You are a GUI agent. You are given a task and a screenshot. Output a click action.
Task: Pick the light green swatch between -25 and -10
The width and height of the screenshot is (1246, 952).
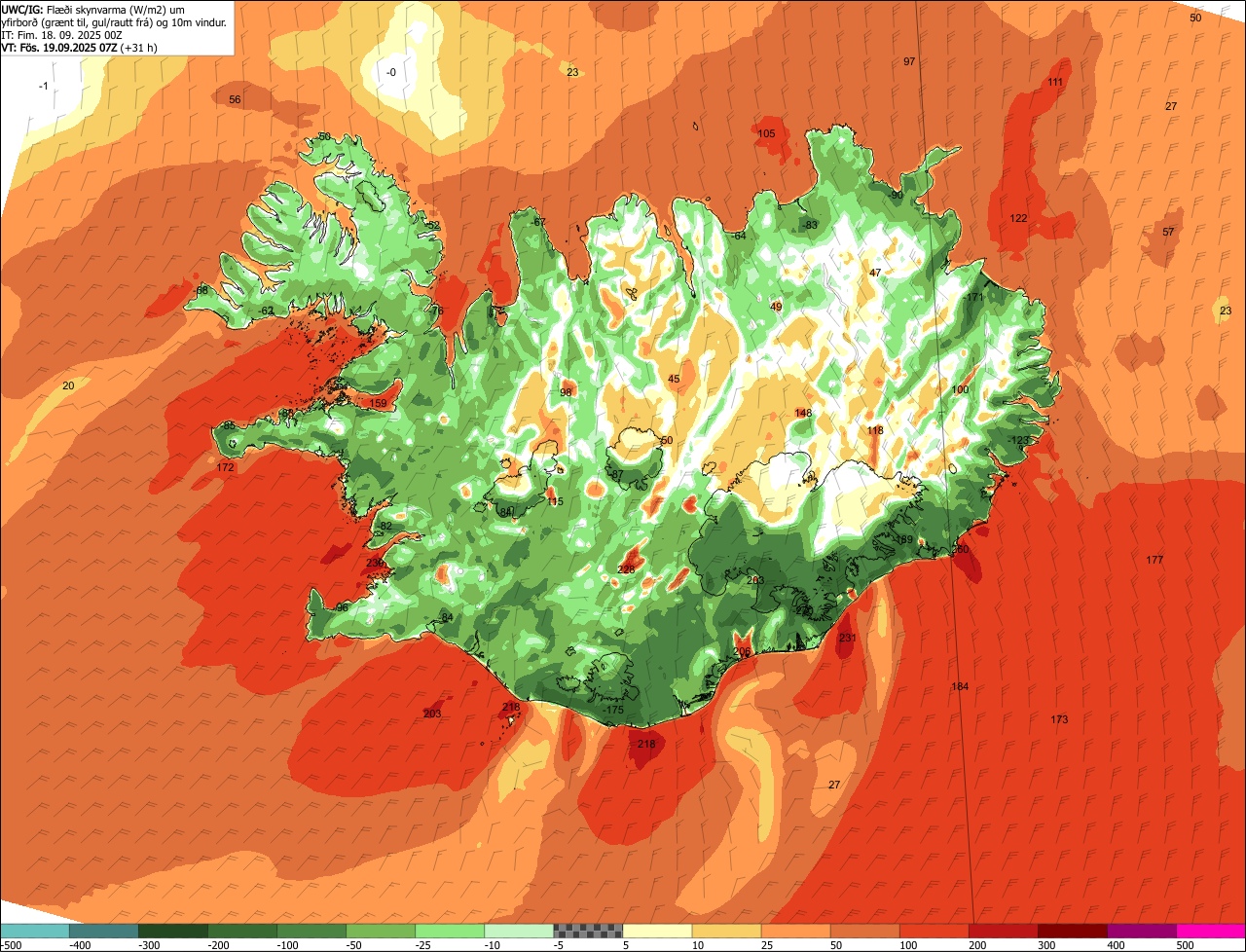pos(450,930)
